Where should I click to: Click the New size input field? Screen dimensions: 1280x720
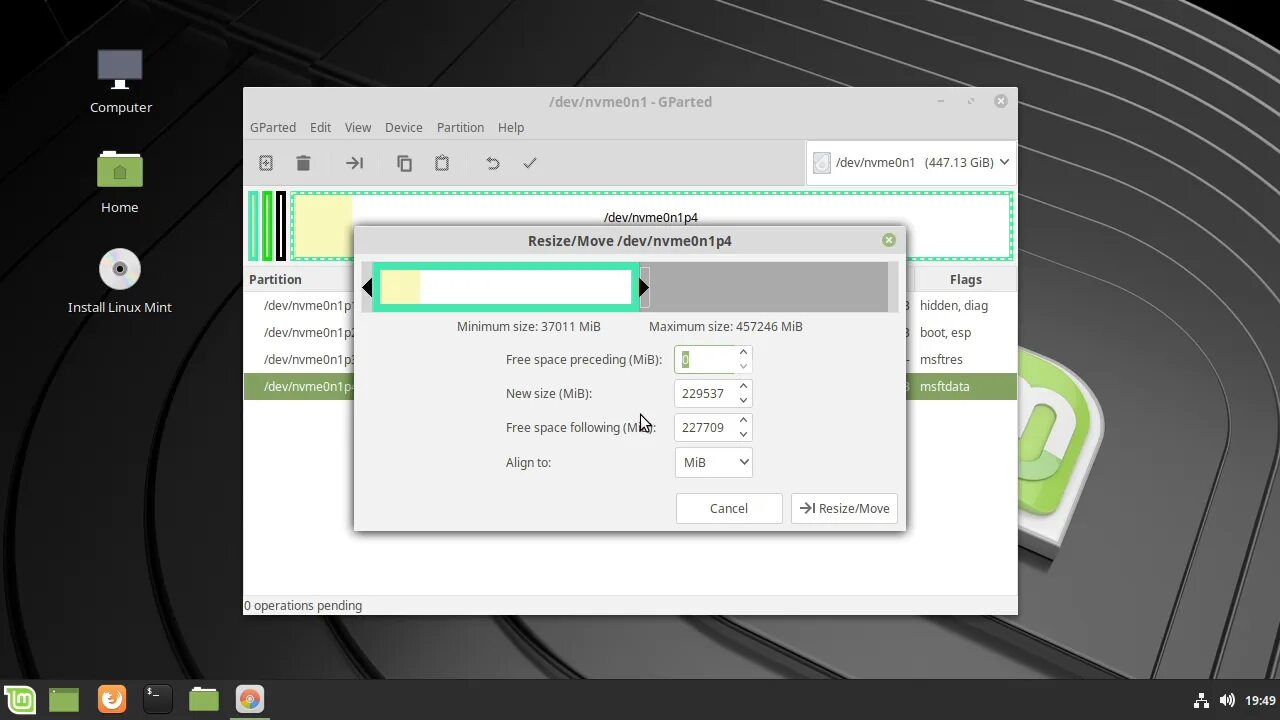point(705,393)
